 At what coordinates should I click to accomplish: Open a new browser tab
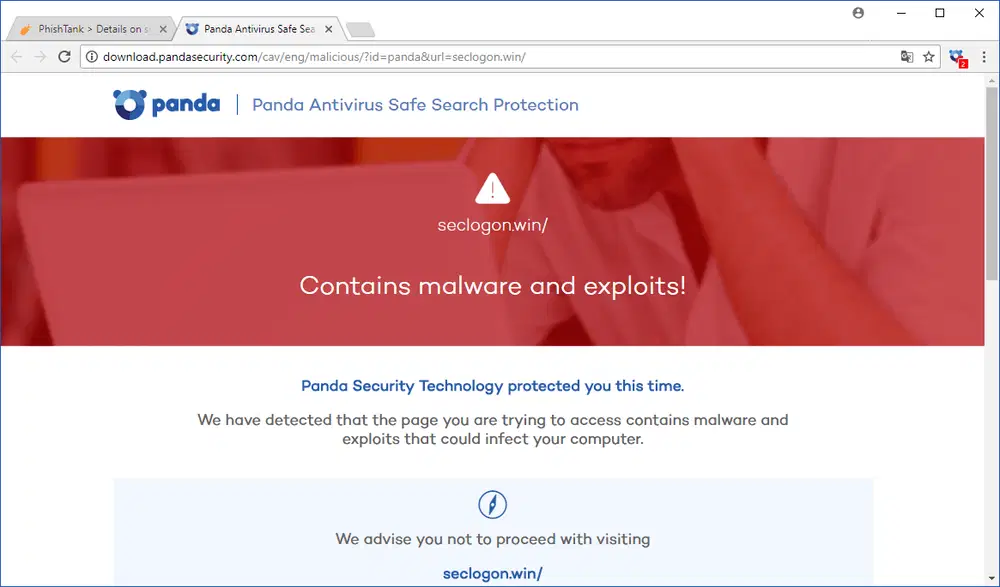(360, 29)
